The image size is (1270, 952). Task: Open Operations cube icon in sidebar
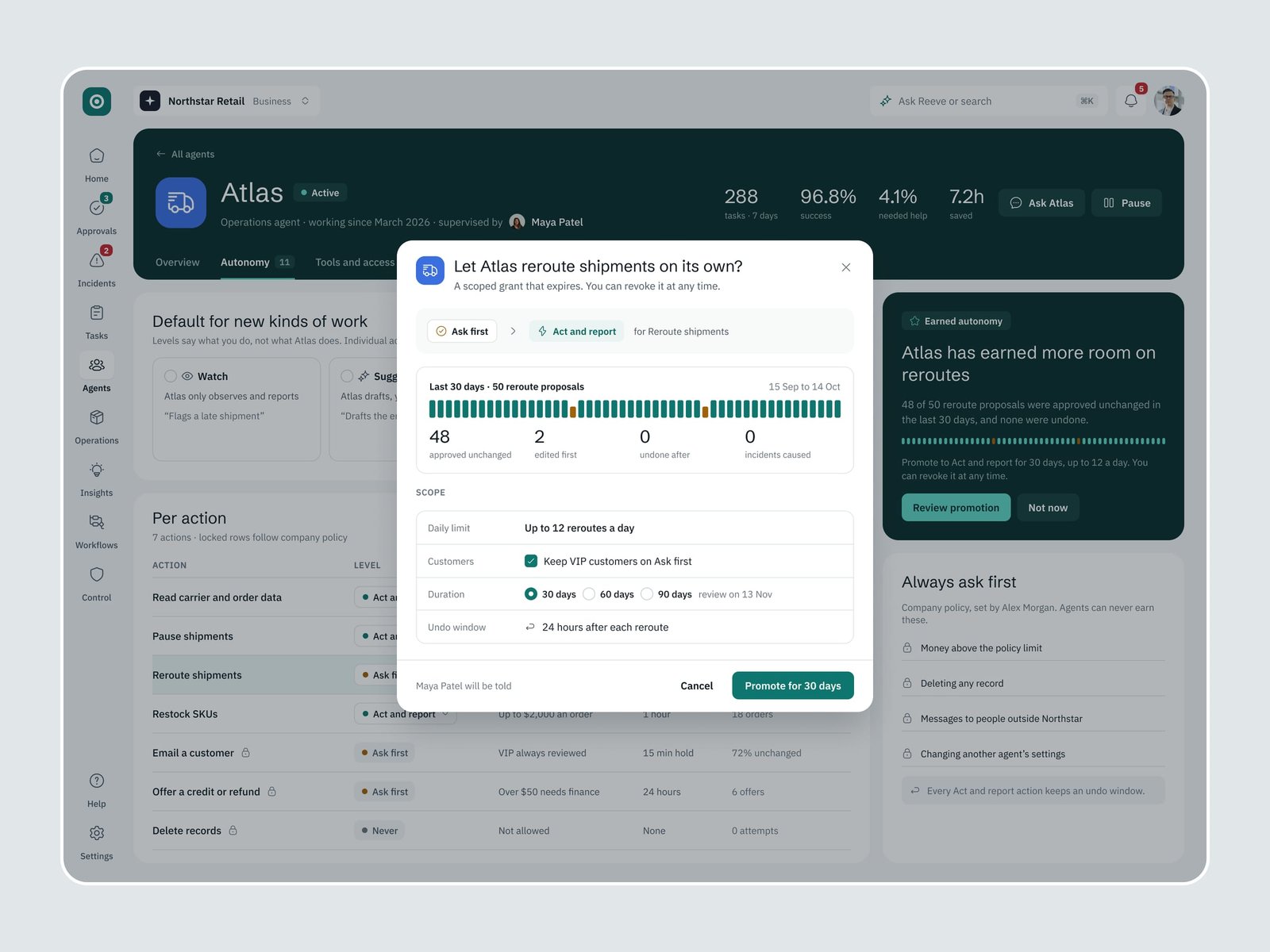point(97,418)
